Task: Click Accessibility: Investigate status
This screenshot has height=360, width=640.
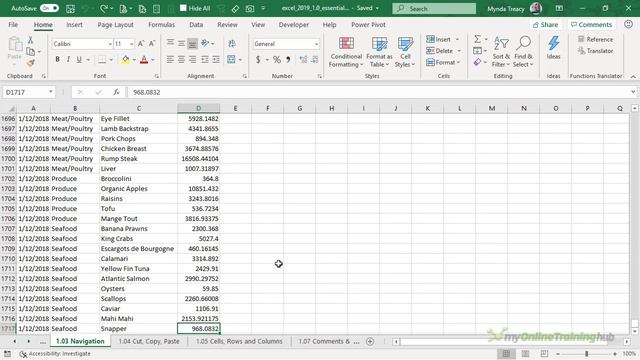Action: point(55,353)
